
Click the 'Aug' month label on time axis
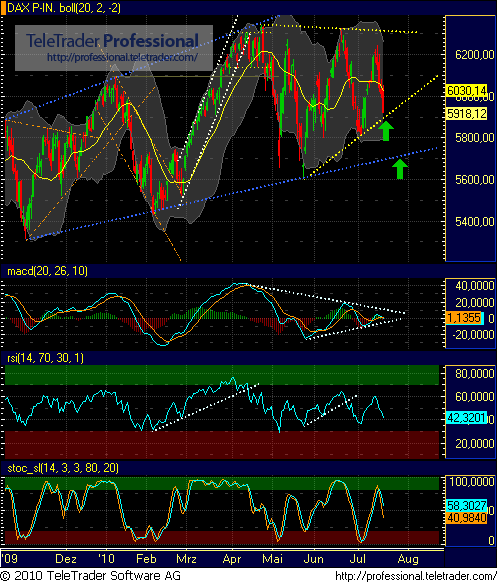point(408,559)
